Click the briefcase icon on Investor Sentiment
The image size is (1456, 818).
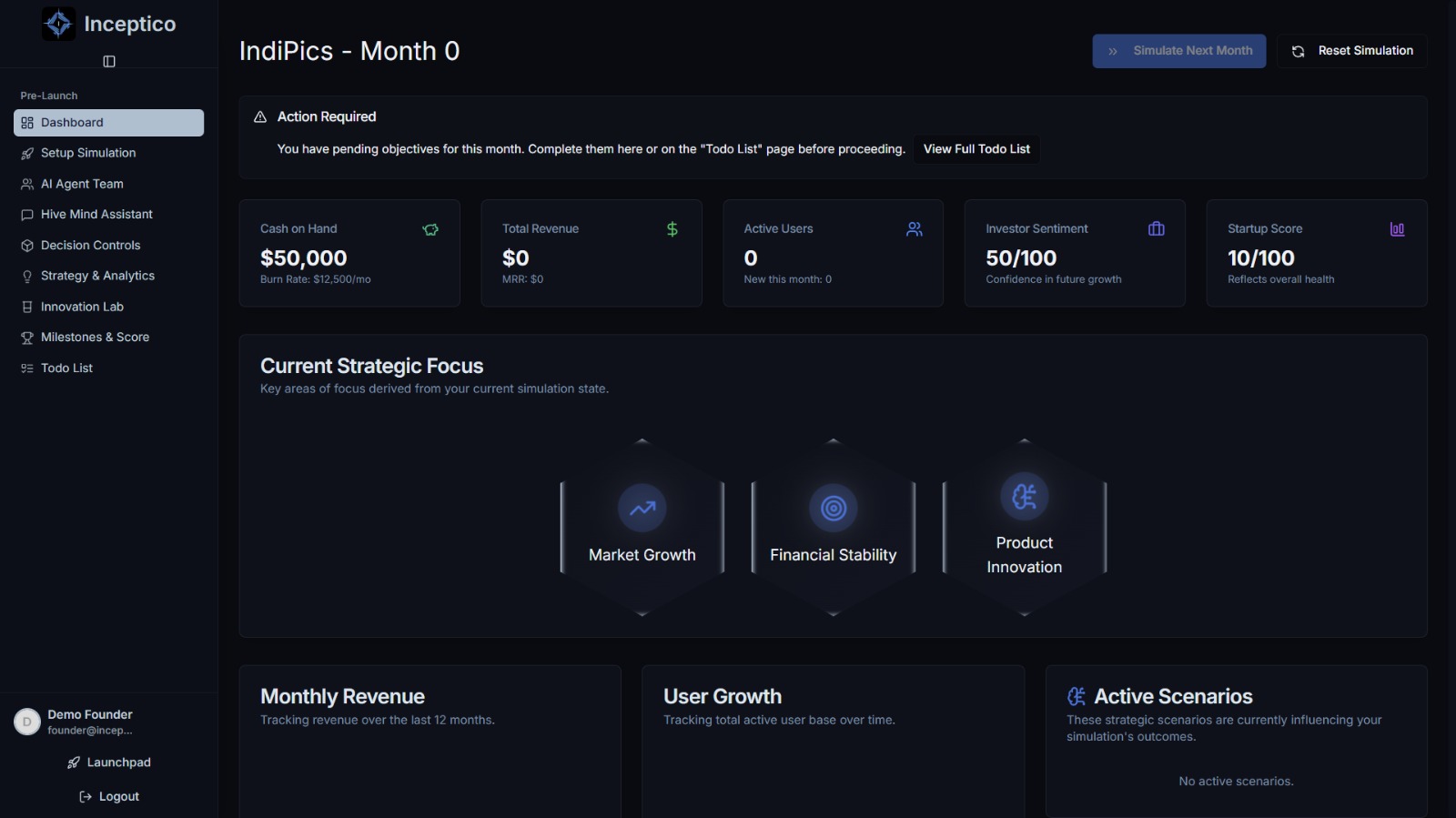[1157, 229]
